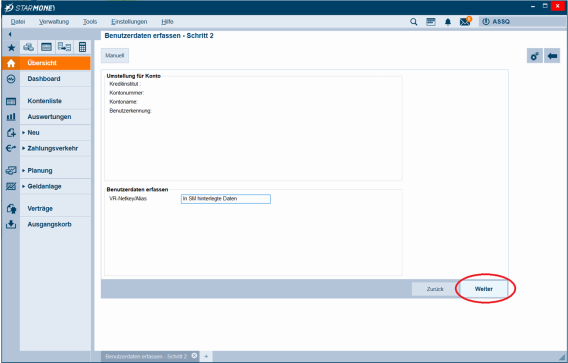Click the ASSQ user power button
The width and height of the screenshot is (568, 363).
[x=496, y=22]
